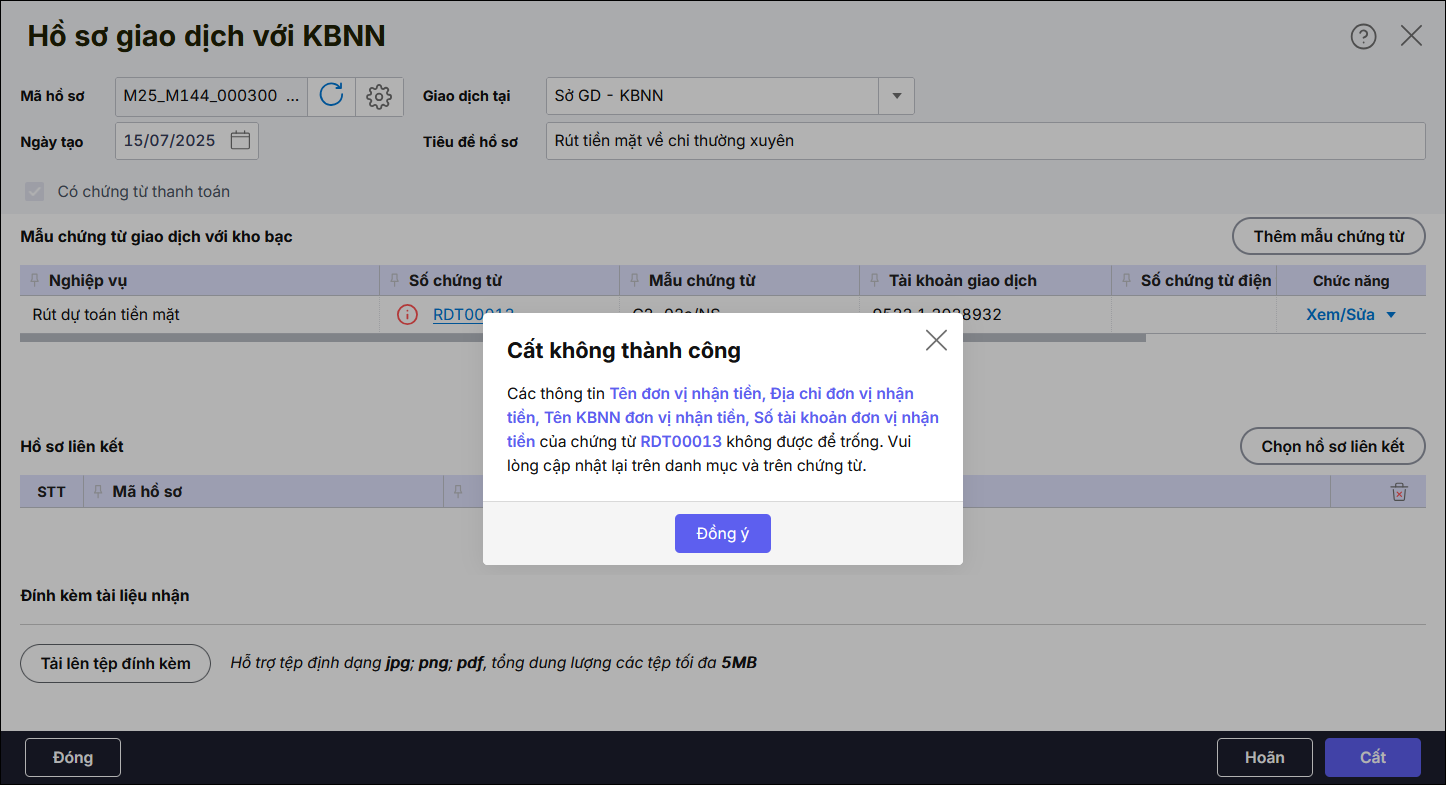The image size is (1446, 785).
Task: Click Chọn hồ sơ liên kết button
Action: (x=1332, y=446)
